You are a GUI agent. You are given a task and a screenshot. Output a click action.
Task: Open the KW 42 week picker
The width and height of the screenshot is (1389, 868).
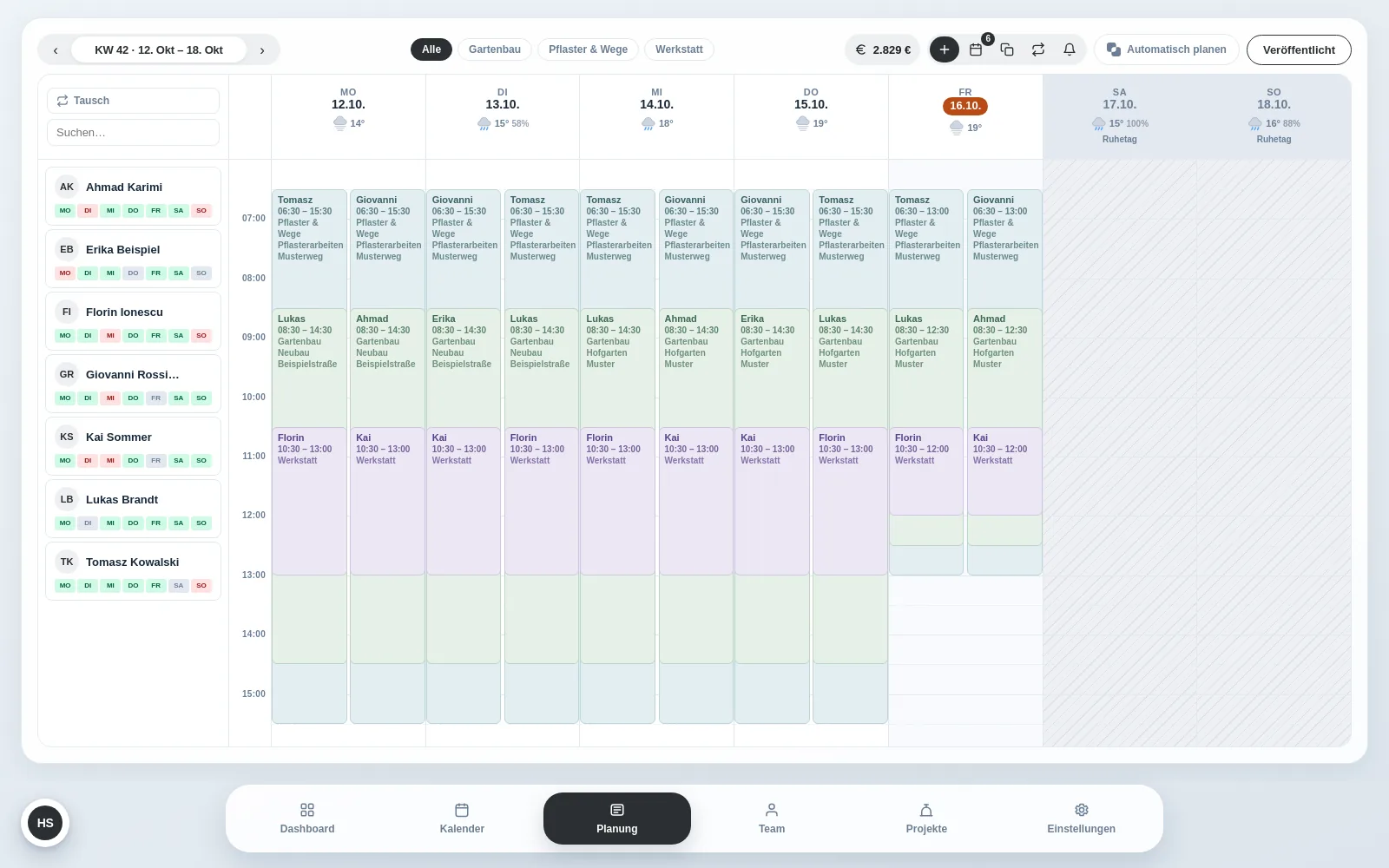[x=159, y=49]
